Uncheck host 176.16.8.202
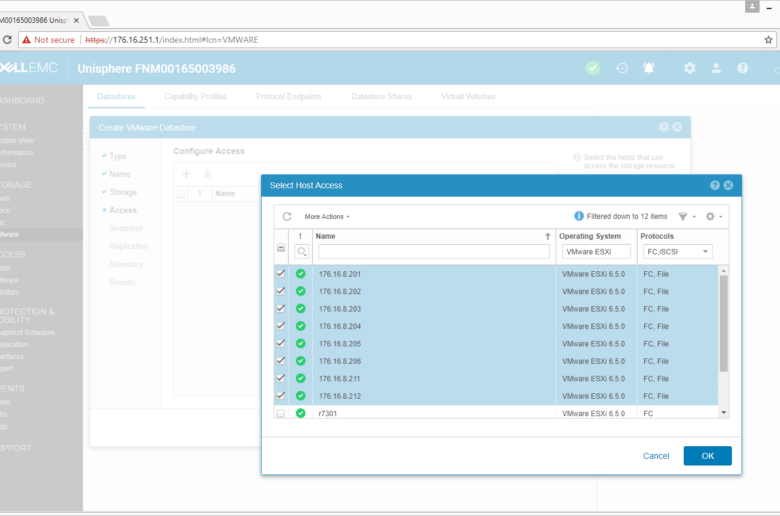780x516 pixels. [281, 291]
